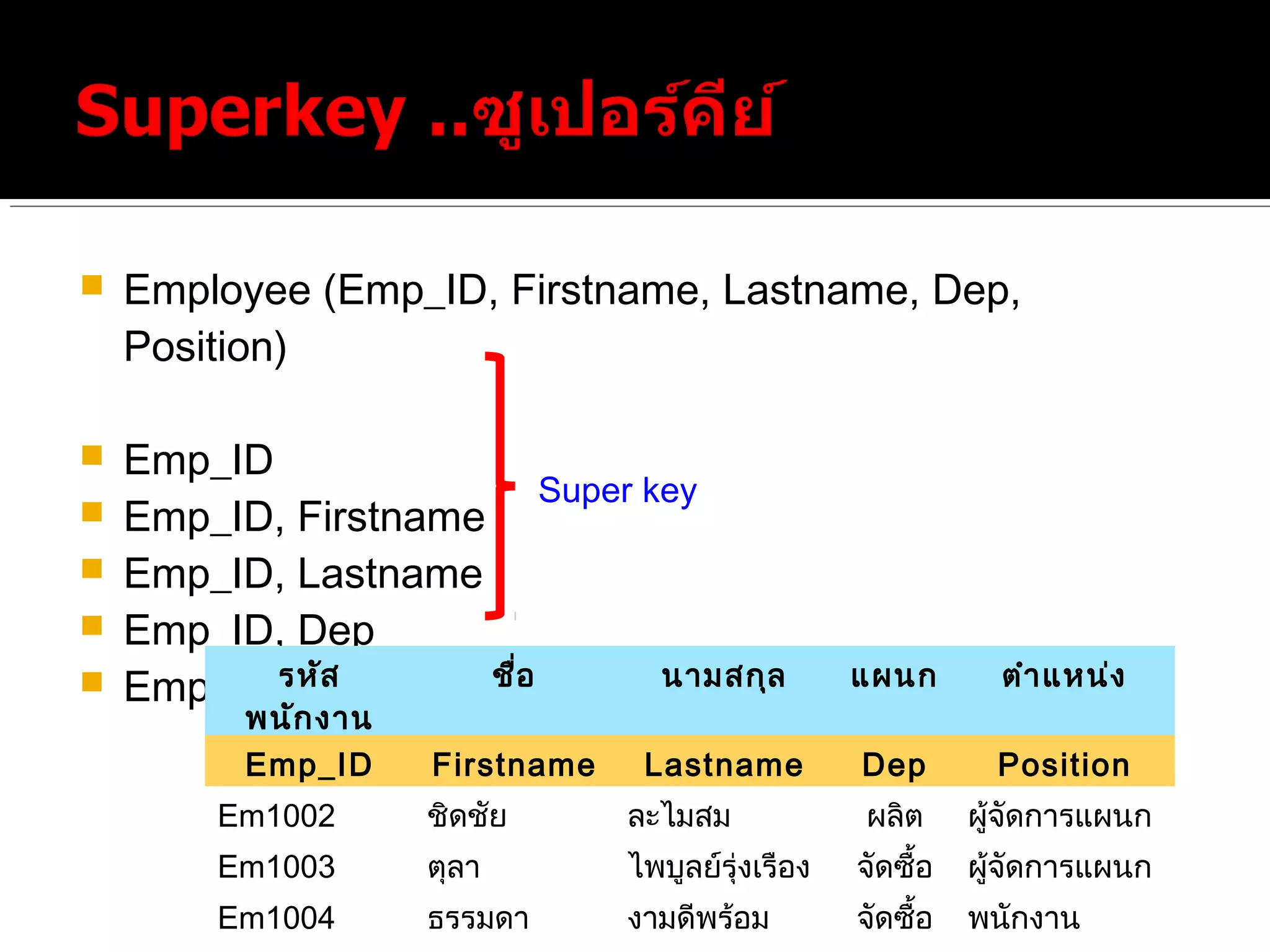Select 'ผู้จัดการแผนก' in the Em1002 row

coord(1060,818)
